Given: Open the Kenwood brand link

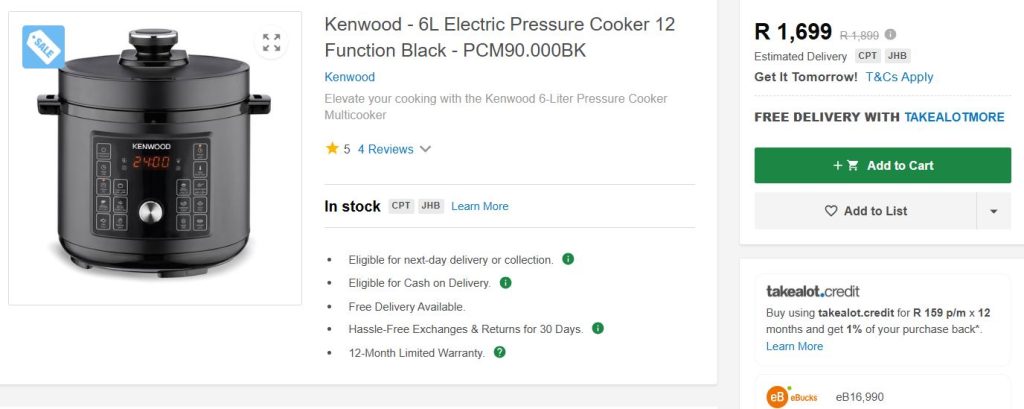Looking at the screenshot, I should click(350, 77).
